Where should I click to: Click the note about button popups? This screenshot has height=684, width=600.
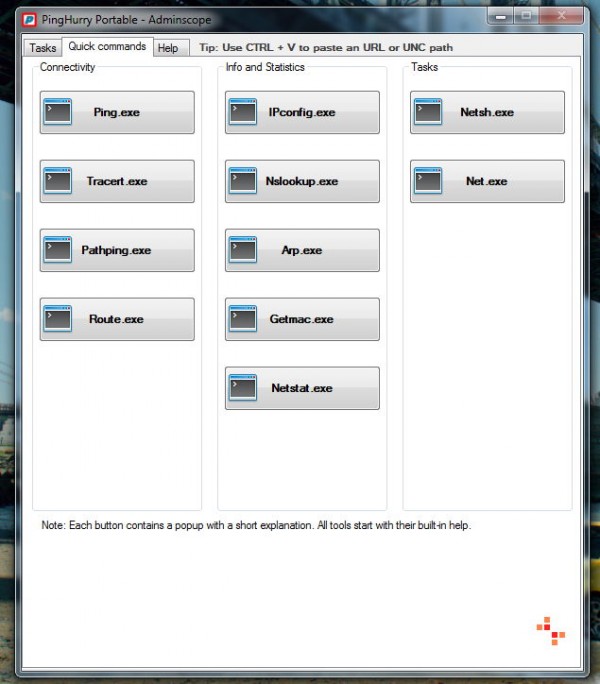pos(256,525)
